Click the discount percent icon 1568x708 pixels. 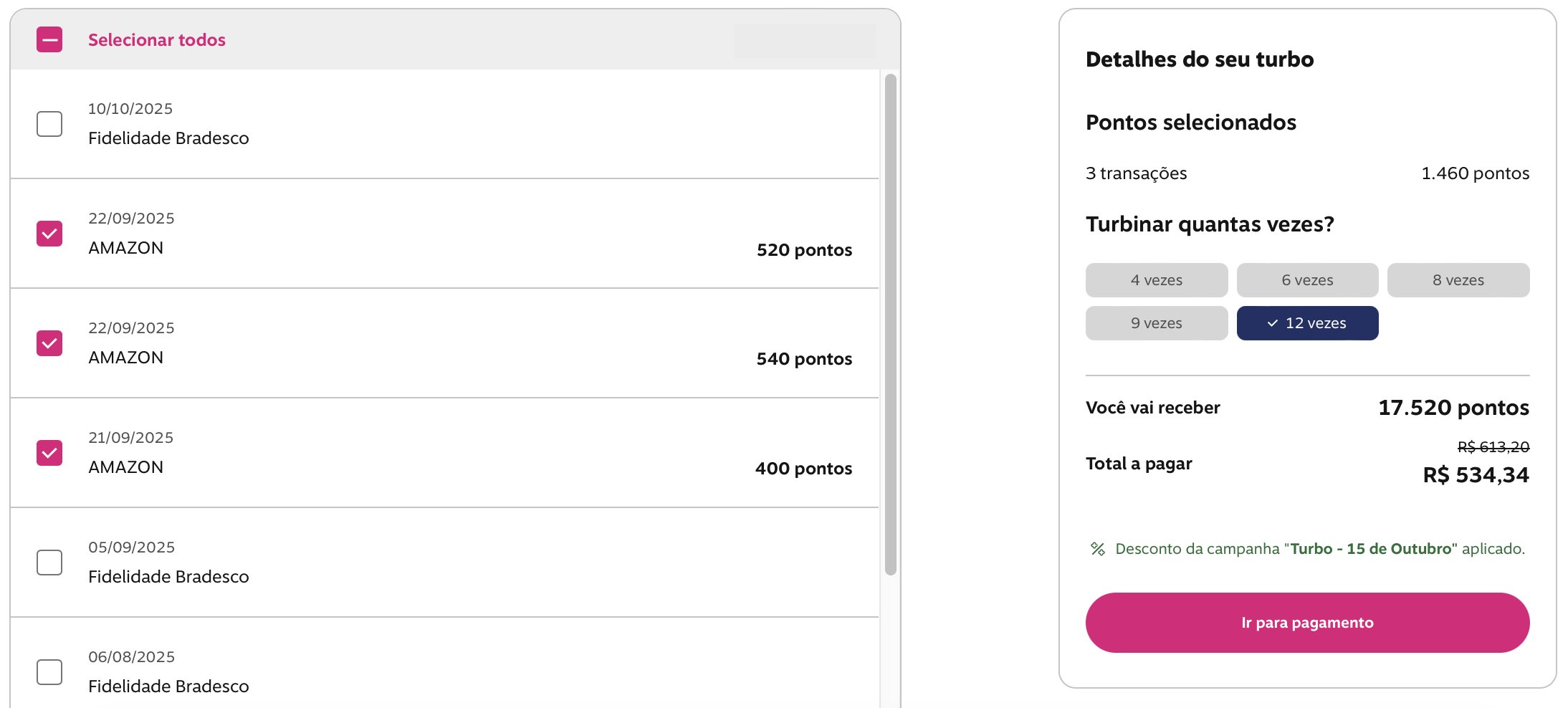pos(1097,549)
